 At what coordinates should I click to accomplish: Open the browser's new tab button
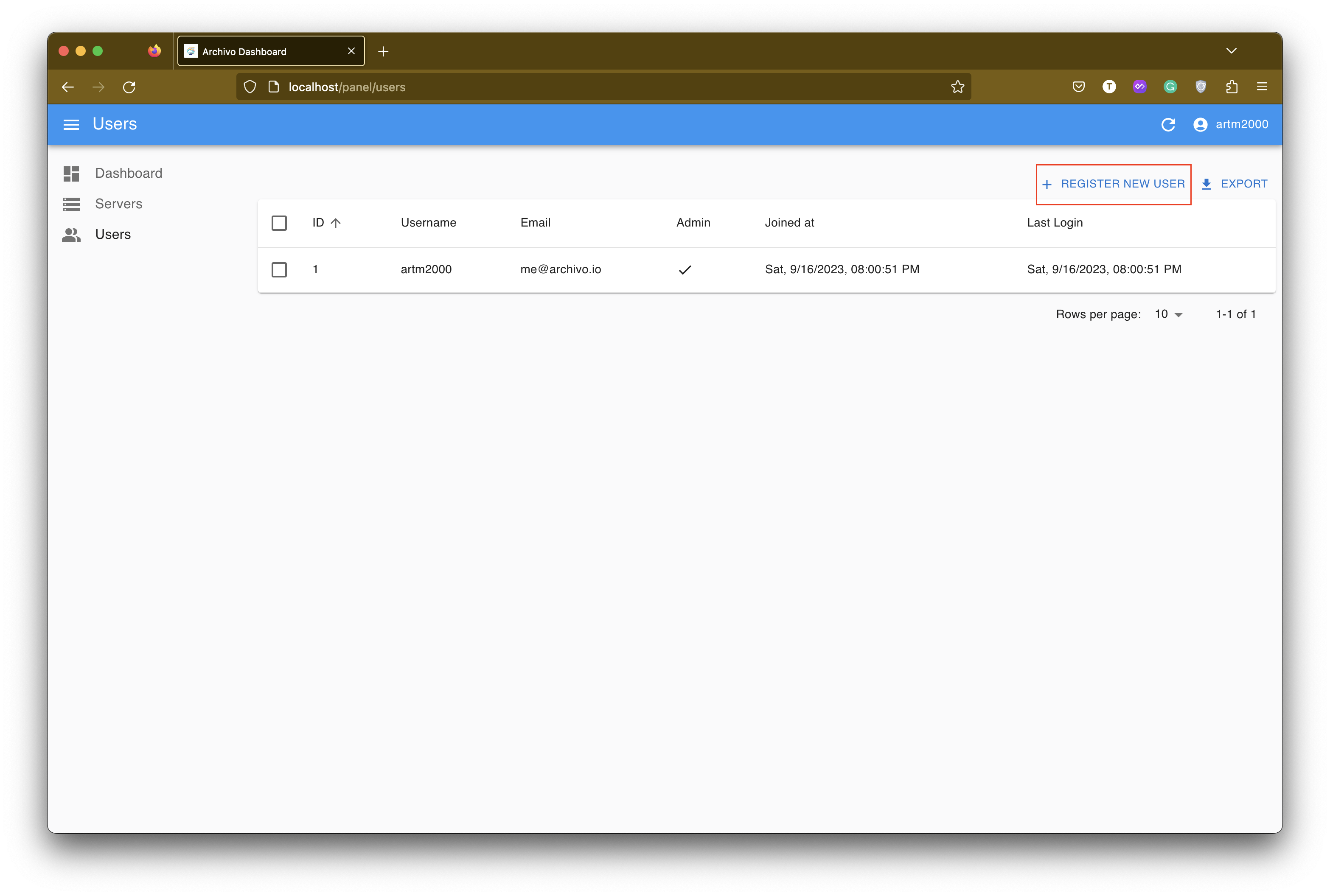coord(383,51)
